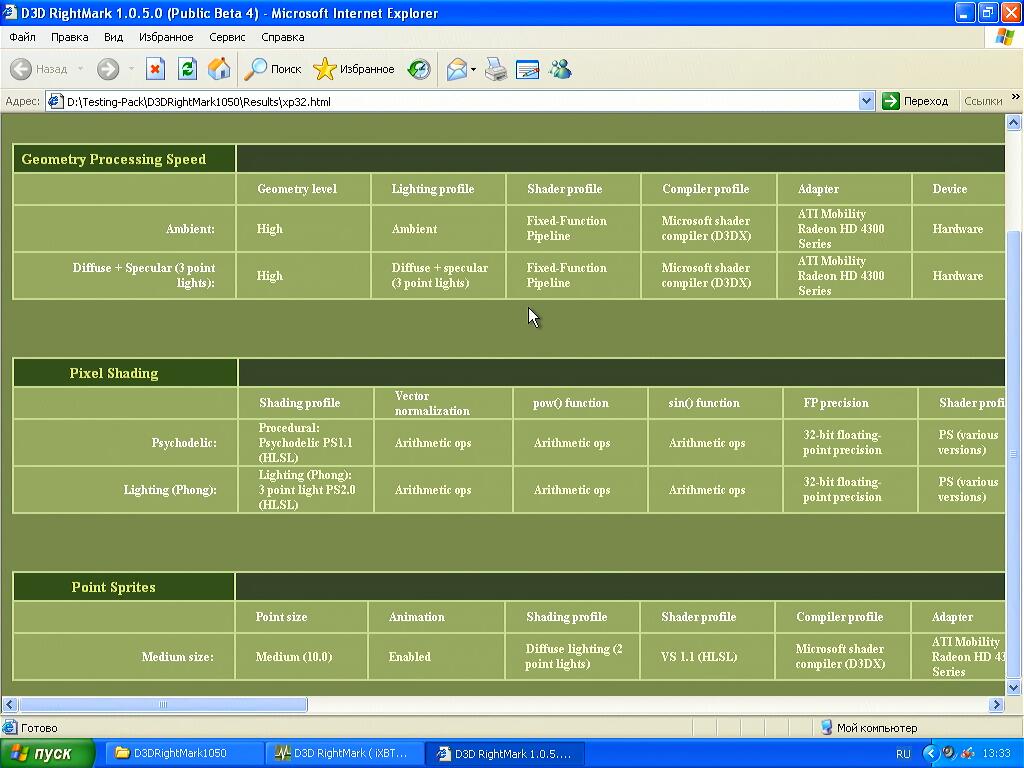1024x768 pixels.
Task: Click the Back (Назад) arrow icon
Action: 21,69
